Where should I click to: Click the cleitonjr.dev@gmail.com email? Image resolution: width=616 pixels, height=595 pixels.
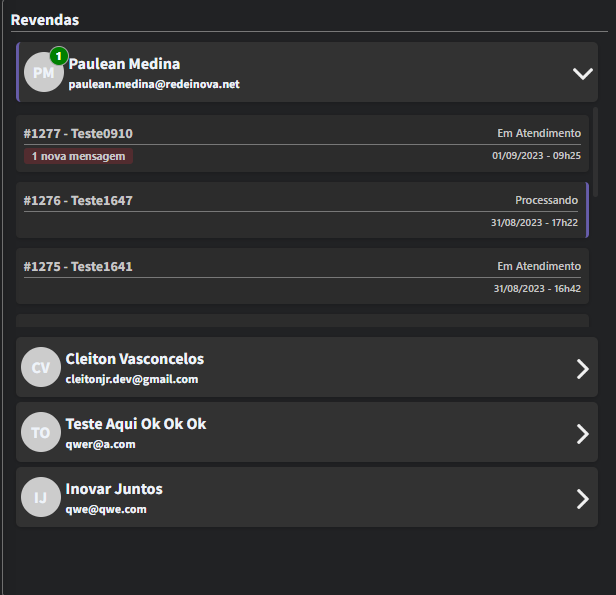(132, 379)
